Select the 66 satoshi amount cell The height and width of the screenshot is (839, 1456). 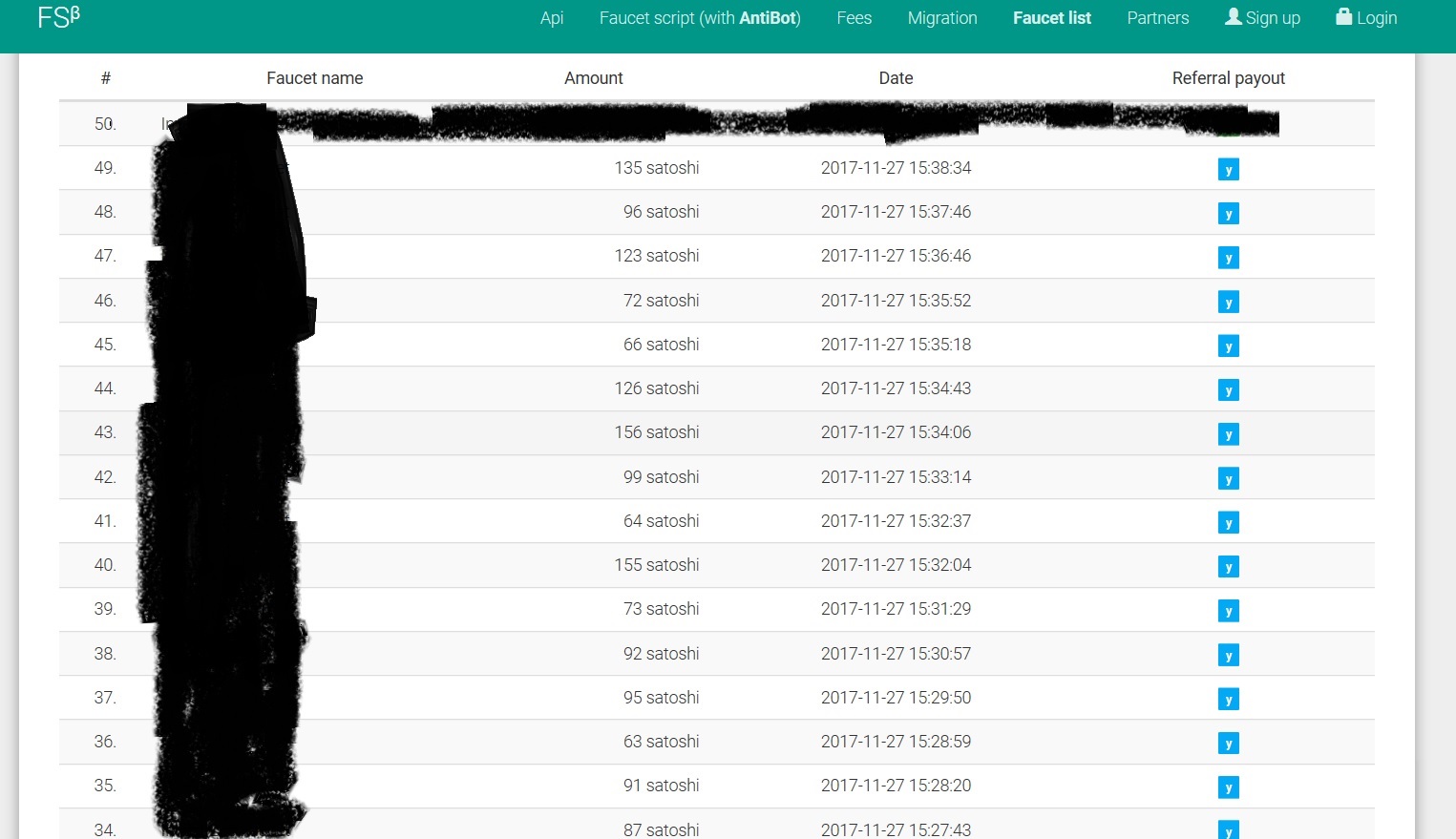pyautogui.click(x=662, y=345)
